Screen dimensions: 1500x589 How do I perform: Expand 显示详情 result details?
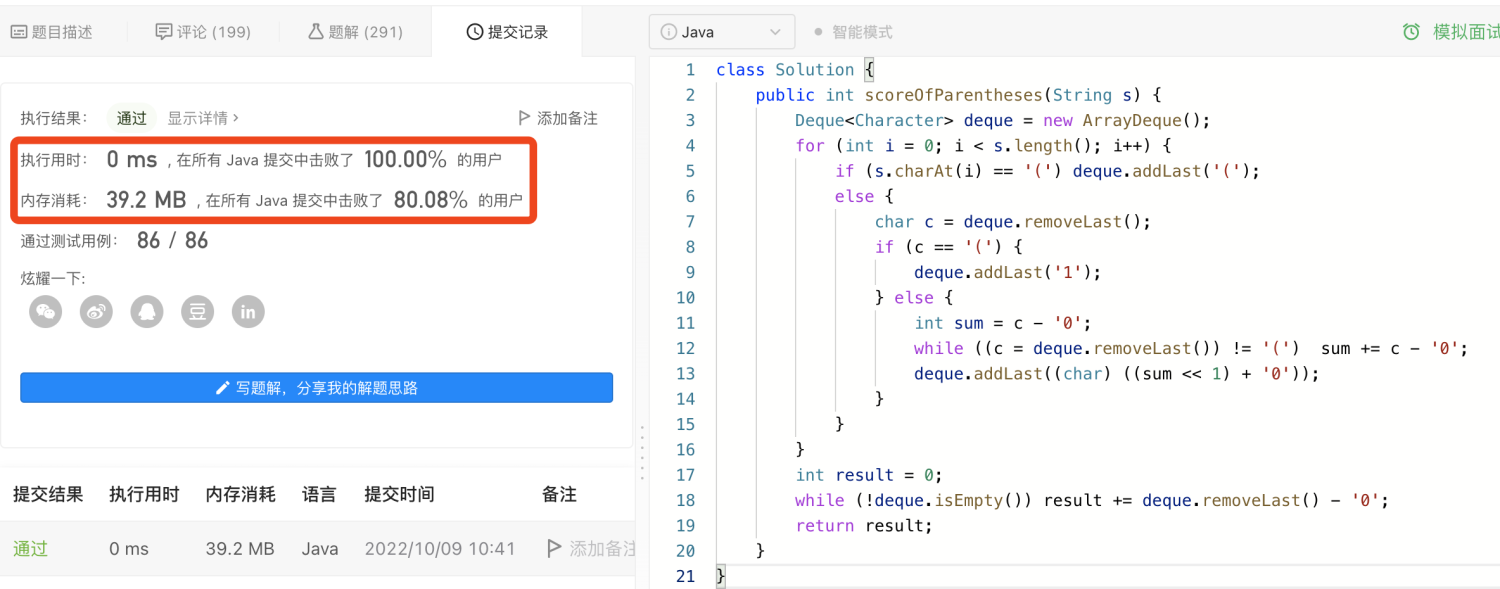203,118
